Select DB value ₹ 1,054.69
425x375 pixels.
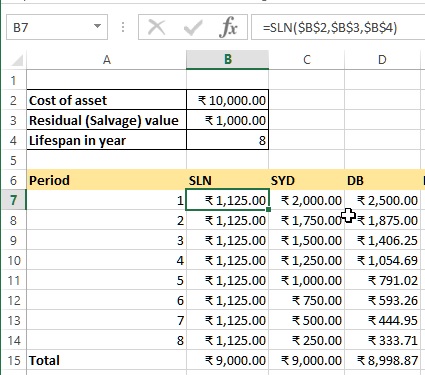click(x=382, y=260)
